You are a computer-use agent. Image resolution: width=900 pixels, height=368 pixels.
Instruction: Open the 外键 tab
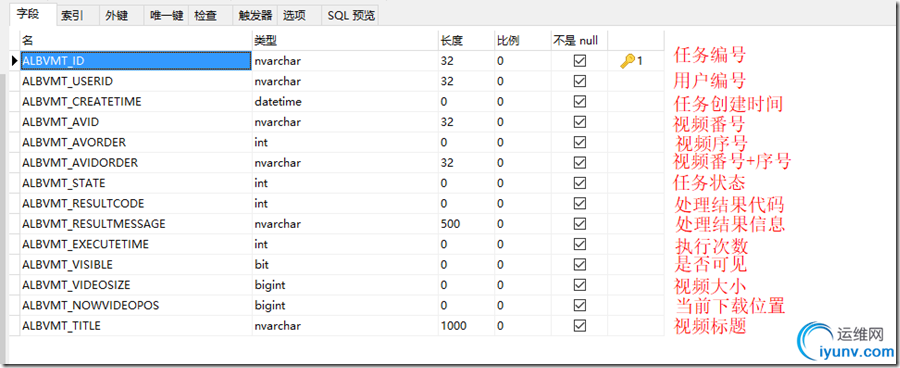click(x=117, y=16)
